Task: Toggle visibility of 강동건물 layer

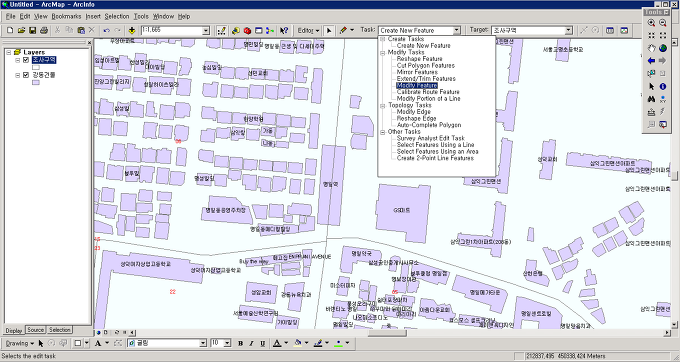Action: click(x=26, y=75)
